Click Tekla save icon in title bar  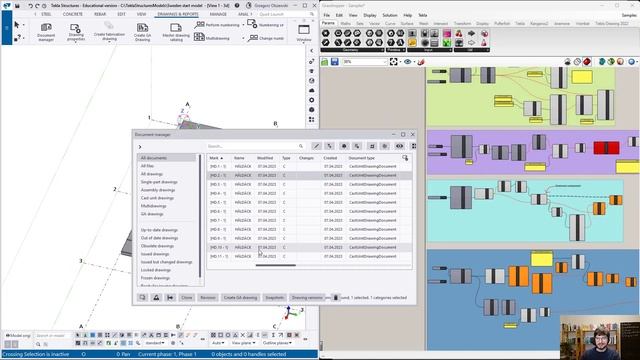point(17,6)
